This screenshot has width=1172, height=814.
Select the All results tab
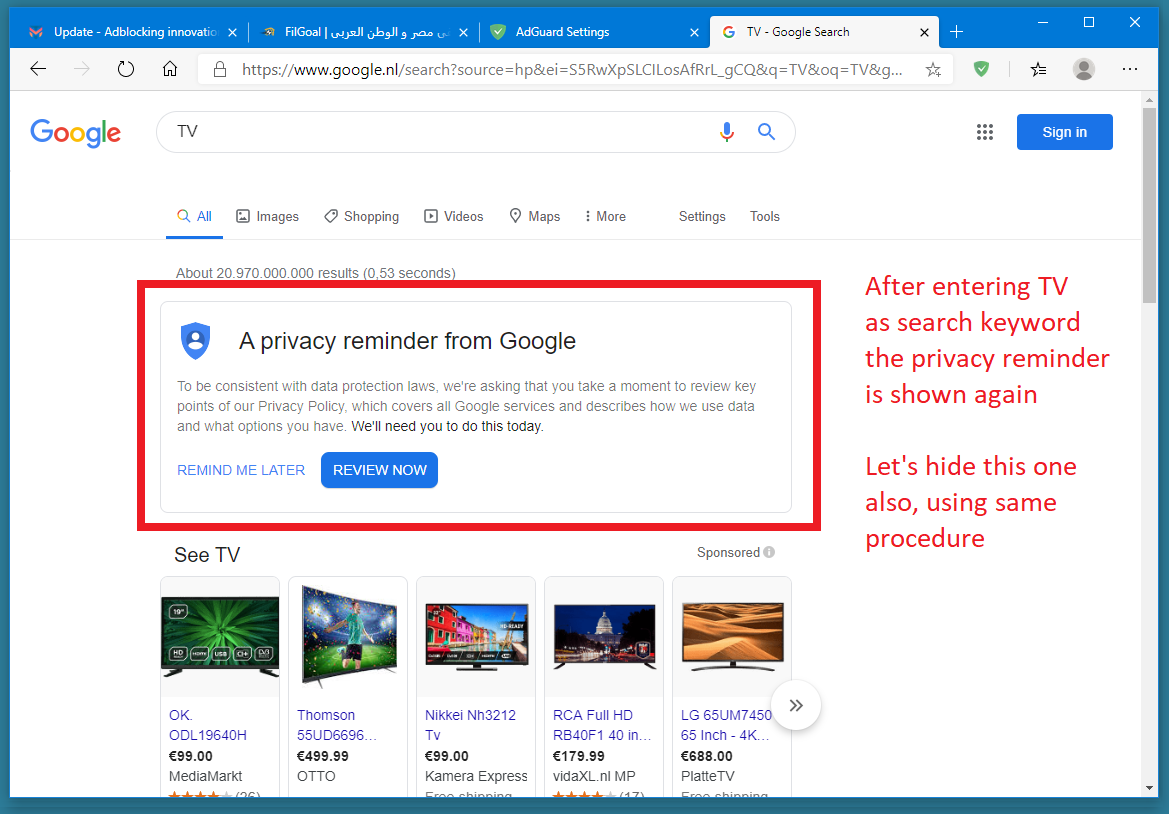194,217
